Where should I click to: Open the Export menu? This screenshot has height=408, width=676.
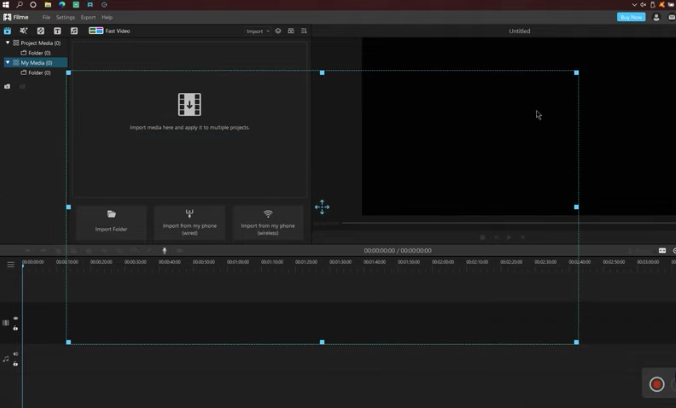point(88,17)
